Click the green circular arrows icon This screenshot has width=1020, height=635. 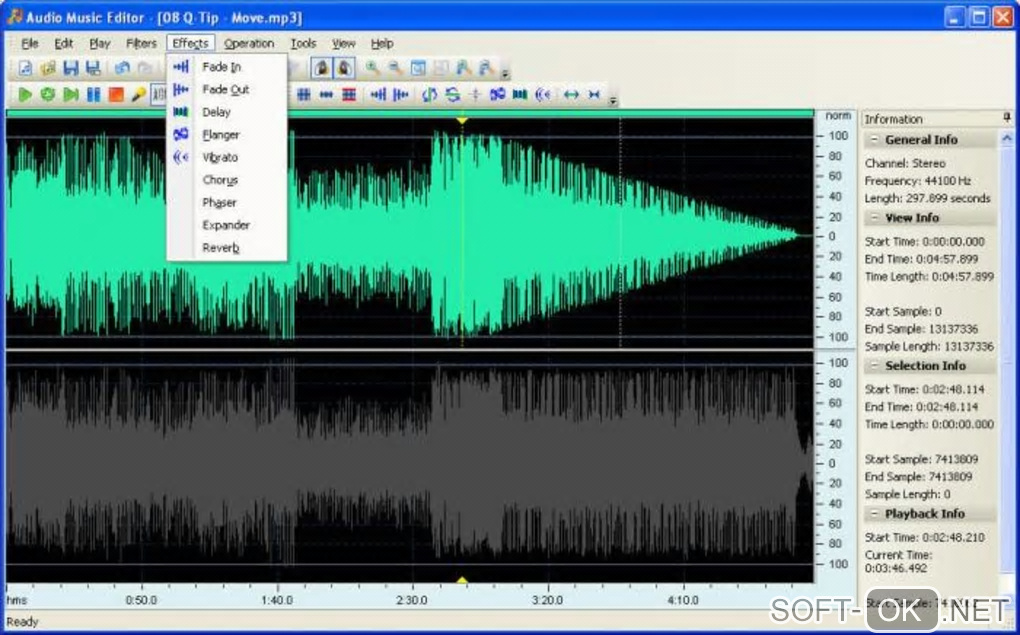[429, 95]
